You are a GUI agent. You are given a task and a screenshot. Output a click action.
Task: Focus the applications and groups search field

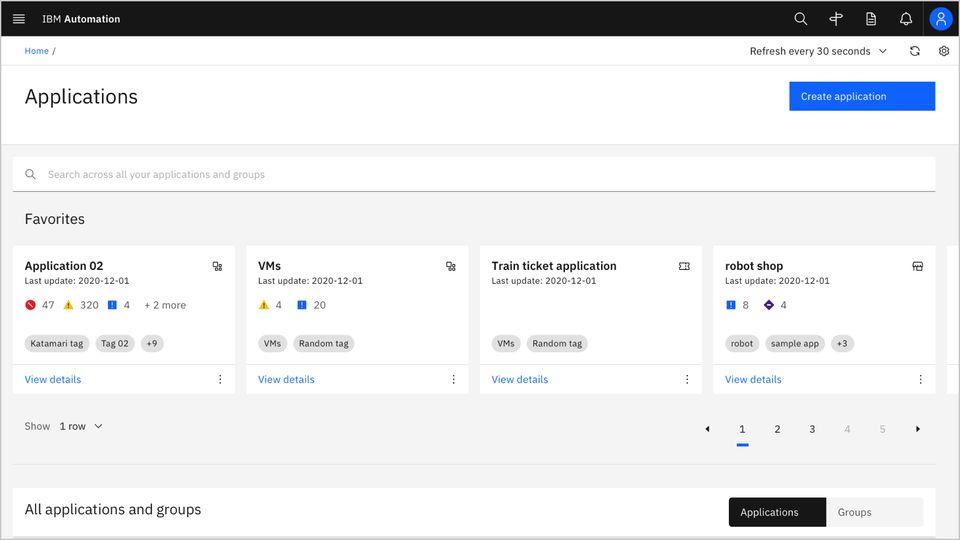click(480, 174)
